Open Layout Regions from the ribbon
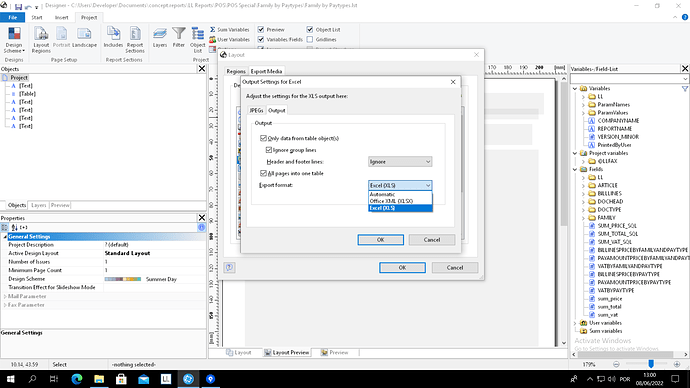Screen dimensions: 690x388 pyautogui.click(x=41, y=40)
